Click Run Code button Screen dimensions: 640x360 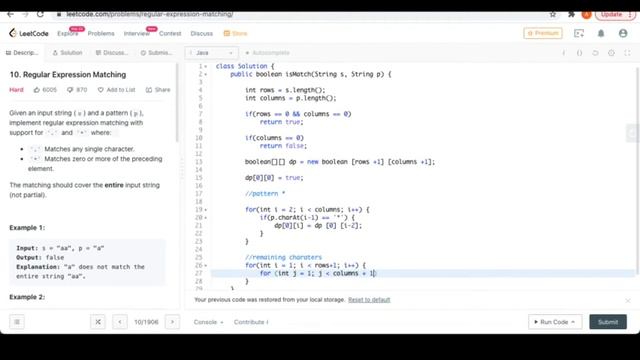point(555,322)
